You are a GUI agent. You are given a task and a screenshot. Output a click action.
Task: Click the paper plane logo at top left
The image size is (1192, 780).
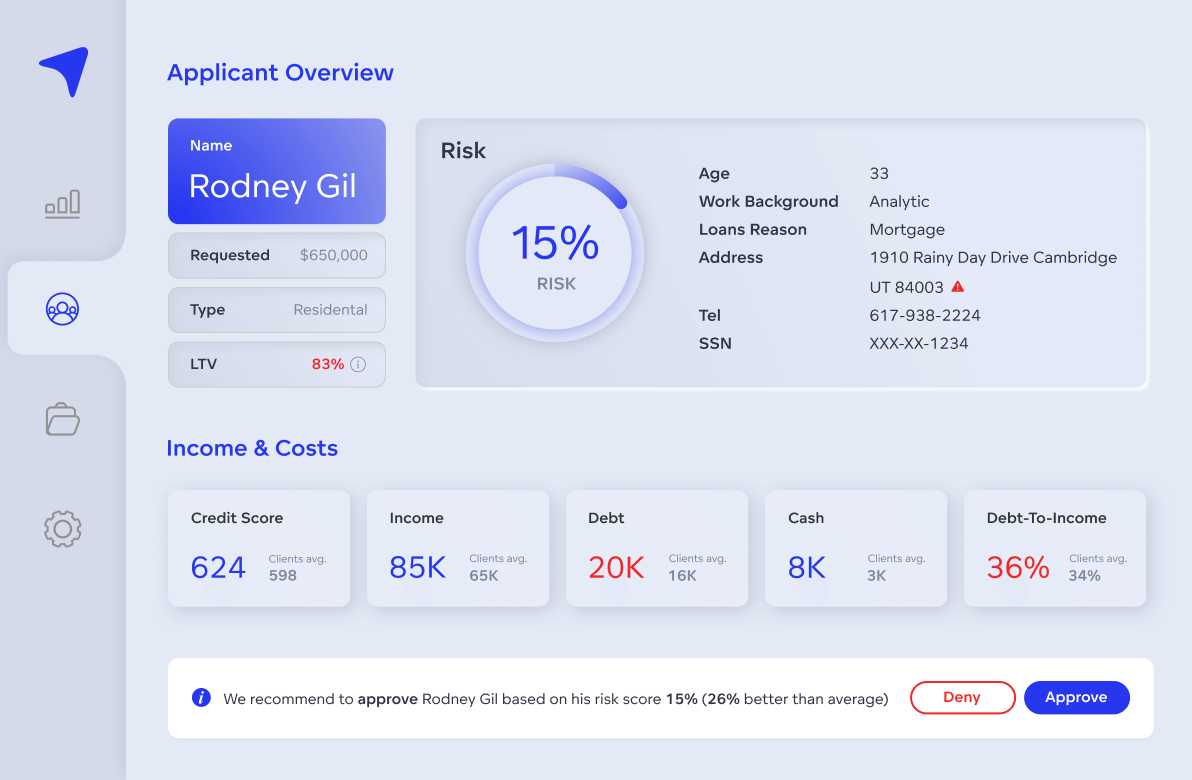pyautogui.click(x=62, y=70)
